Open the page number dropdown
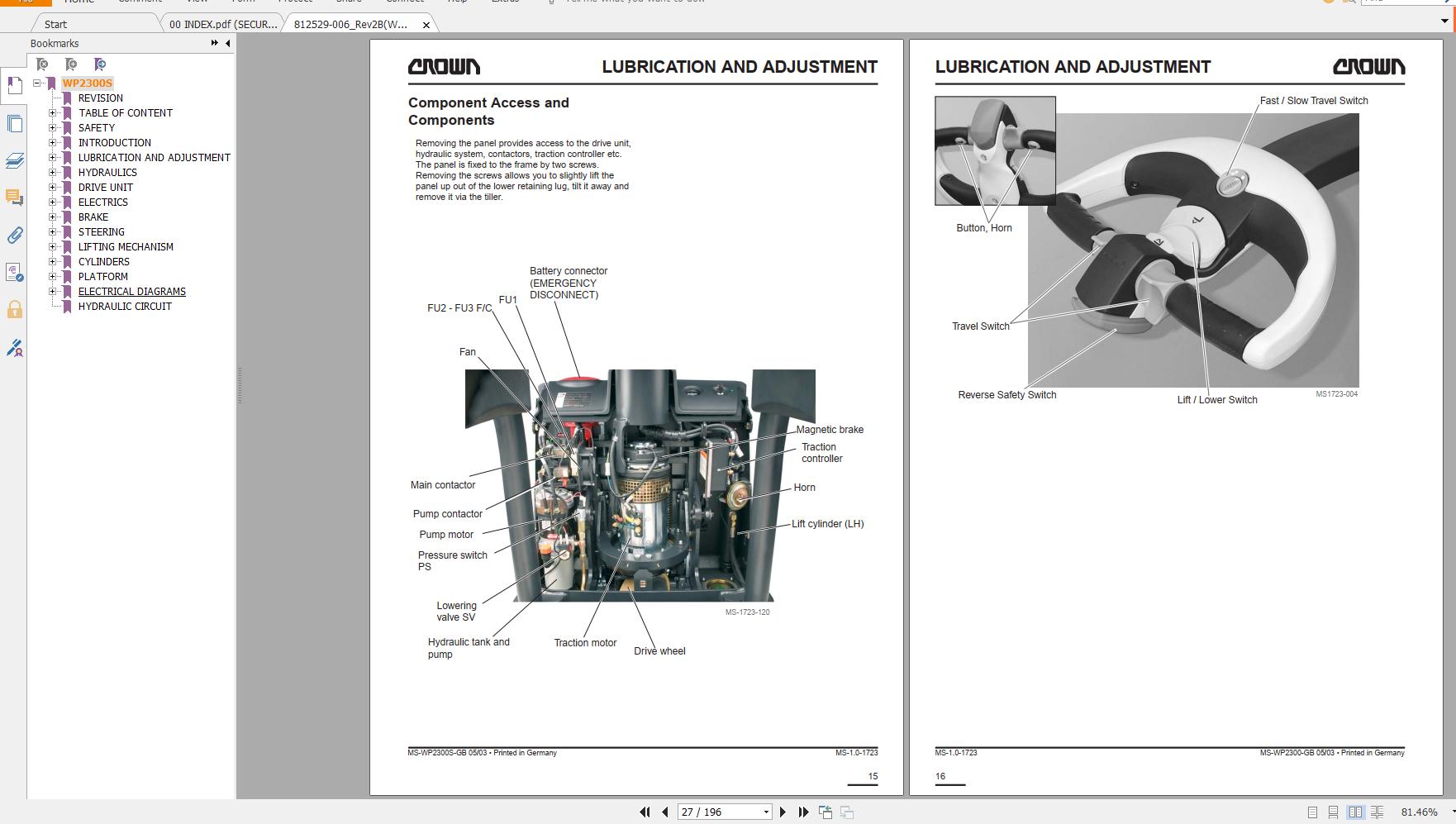1456x824 pixels. 766,812
